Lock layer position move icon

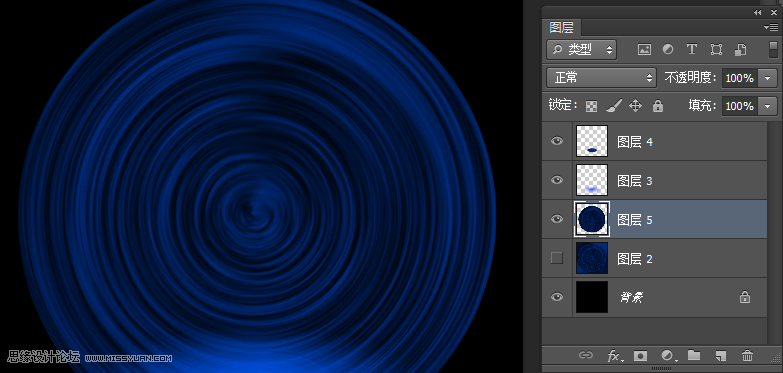point(635,105)
